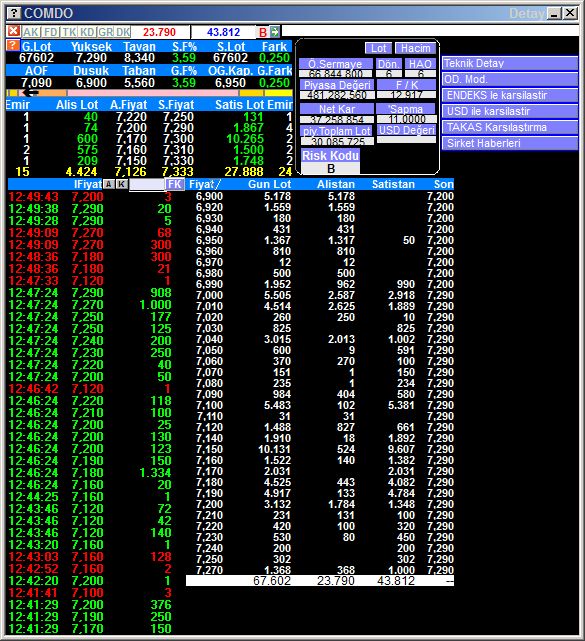
Task: Toggle the small K button beside IFiyat
Action: 121,184
